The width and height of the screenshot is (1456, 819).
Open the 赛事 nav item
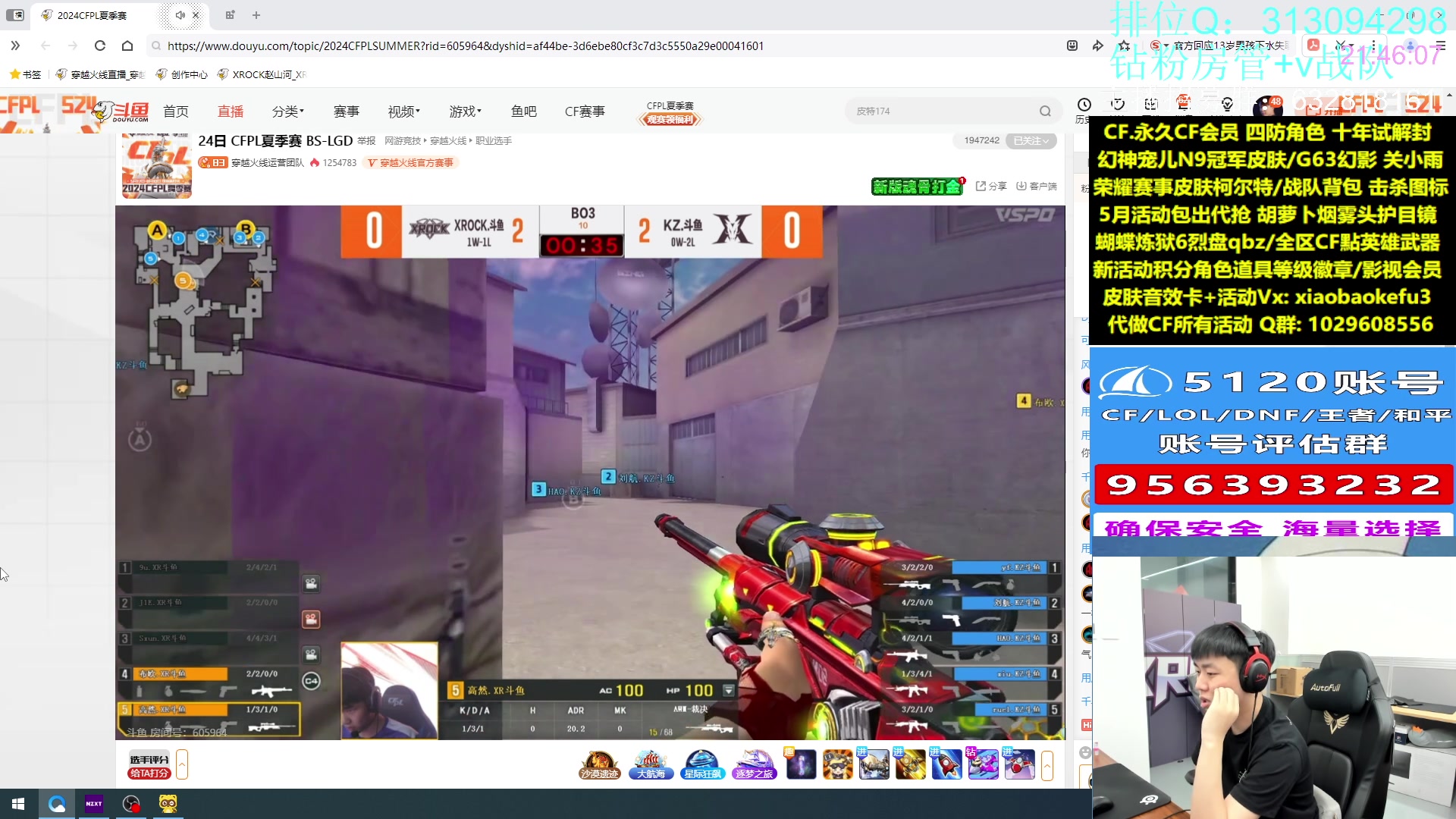pyautogui.click(x=347, y=111)
